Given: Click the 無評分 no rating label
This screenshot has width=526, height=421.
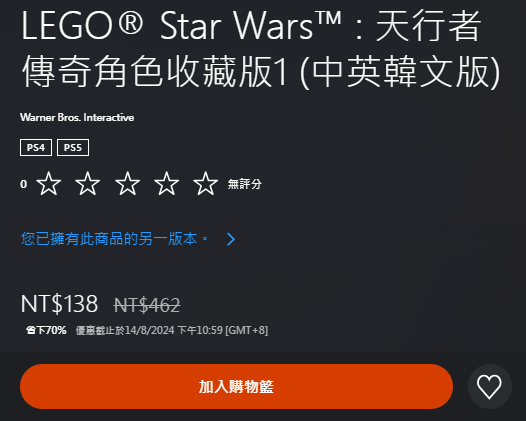Looking at the screenshot, I should (x=245, y=184).
